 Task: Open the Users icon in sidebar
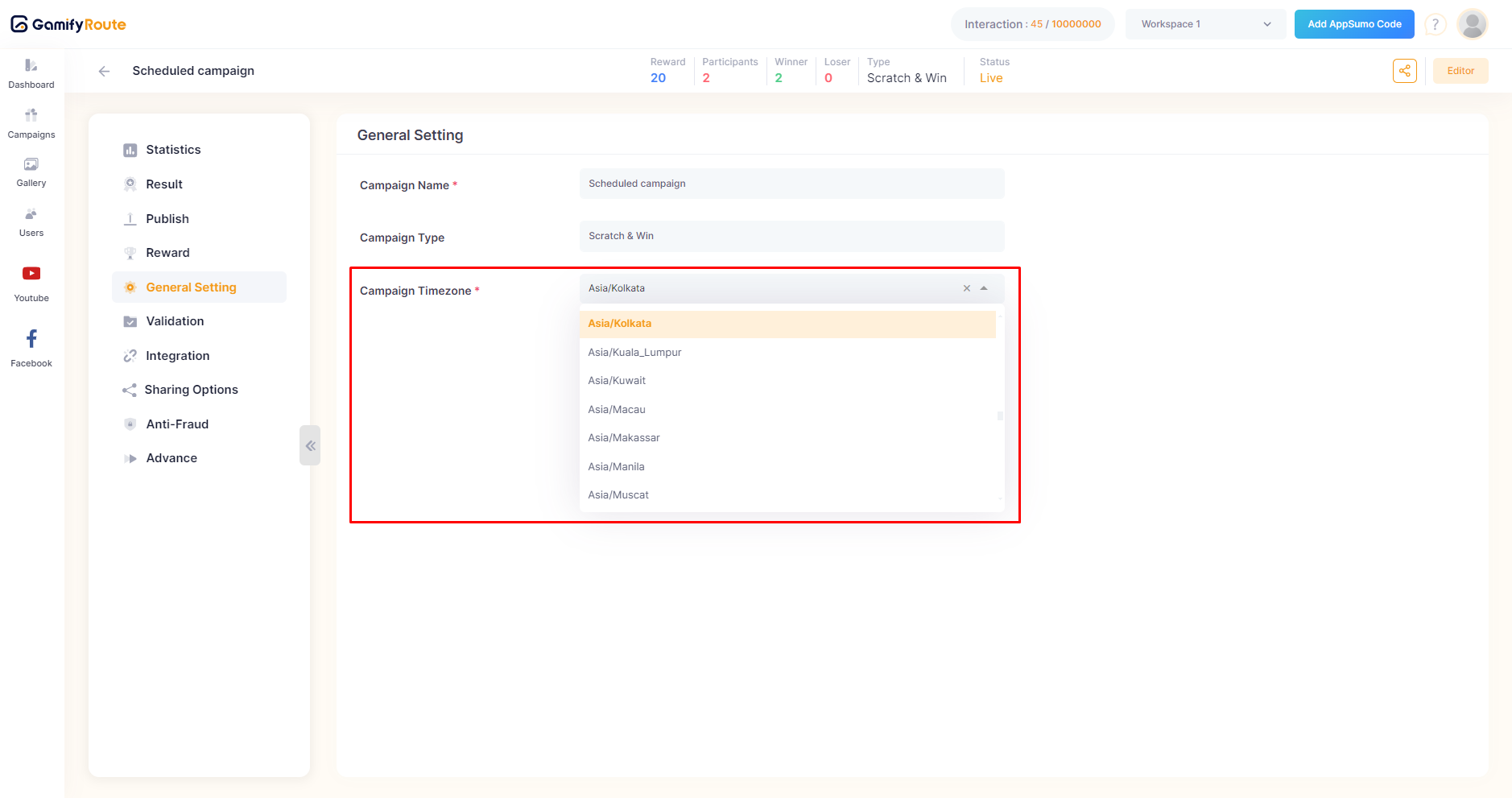coord(31,214)
